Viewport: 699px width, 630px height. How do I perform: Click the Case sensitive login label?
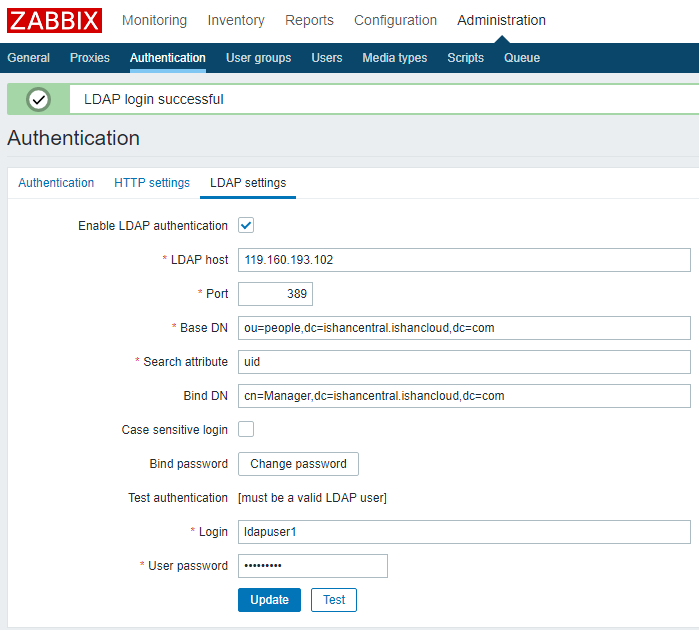tap(175, 429)
